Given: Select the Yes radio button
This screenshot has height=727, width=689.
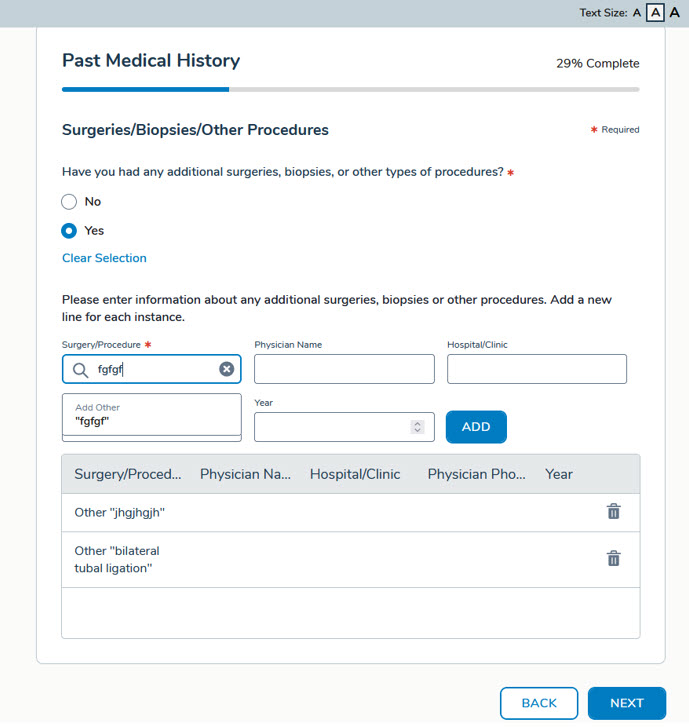Looking at the screenshot, I should click(x=69, y=231).
